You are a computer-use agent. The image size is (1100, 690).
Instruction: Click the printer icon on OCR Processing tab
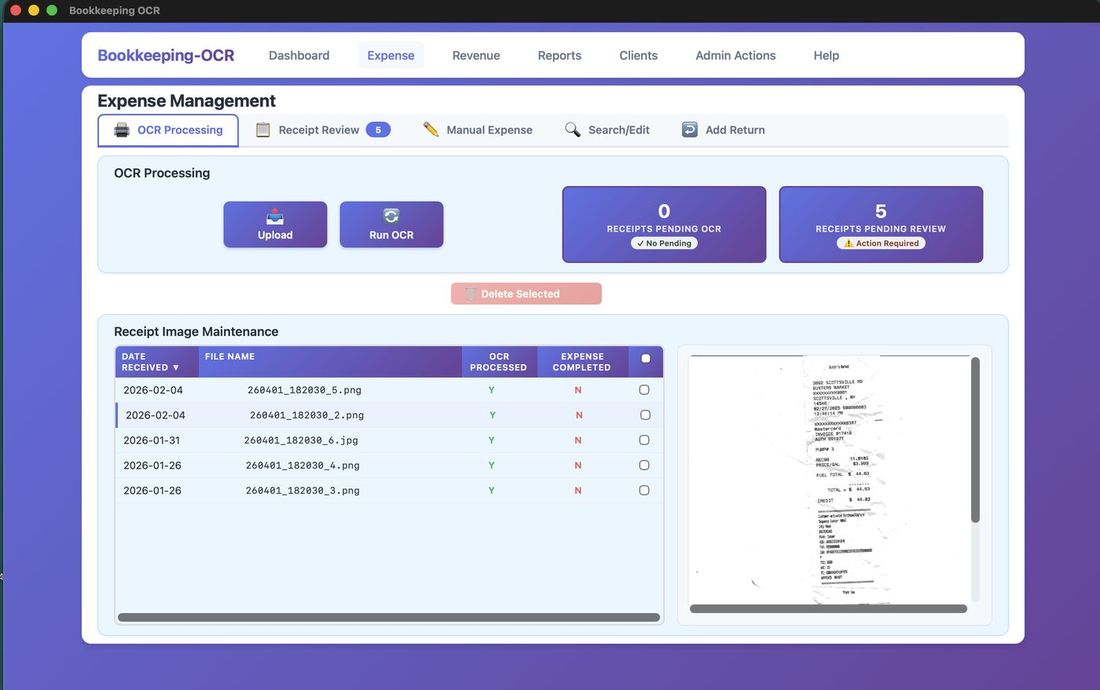121,130
